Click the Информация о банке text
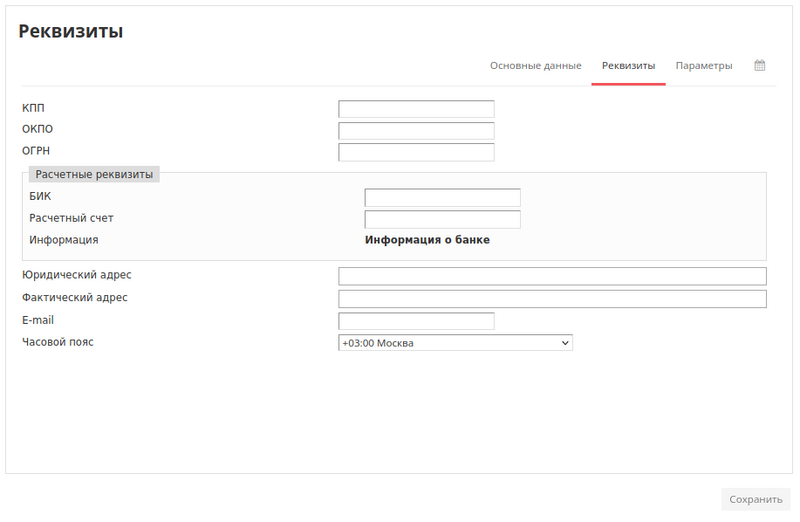This screenshot has width=800, height=522. coord(427,240)
